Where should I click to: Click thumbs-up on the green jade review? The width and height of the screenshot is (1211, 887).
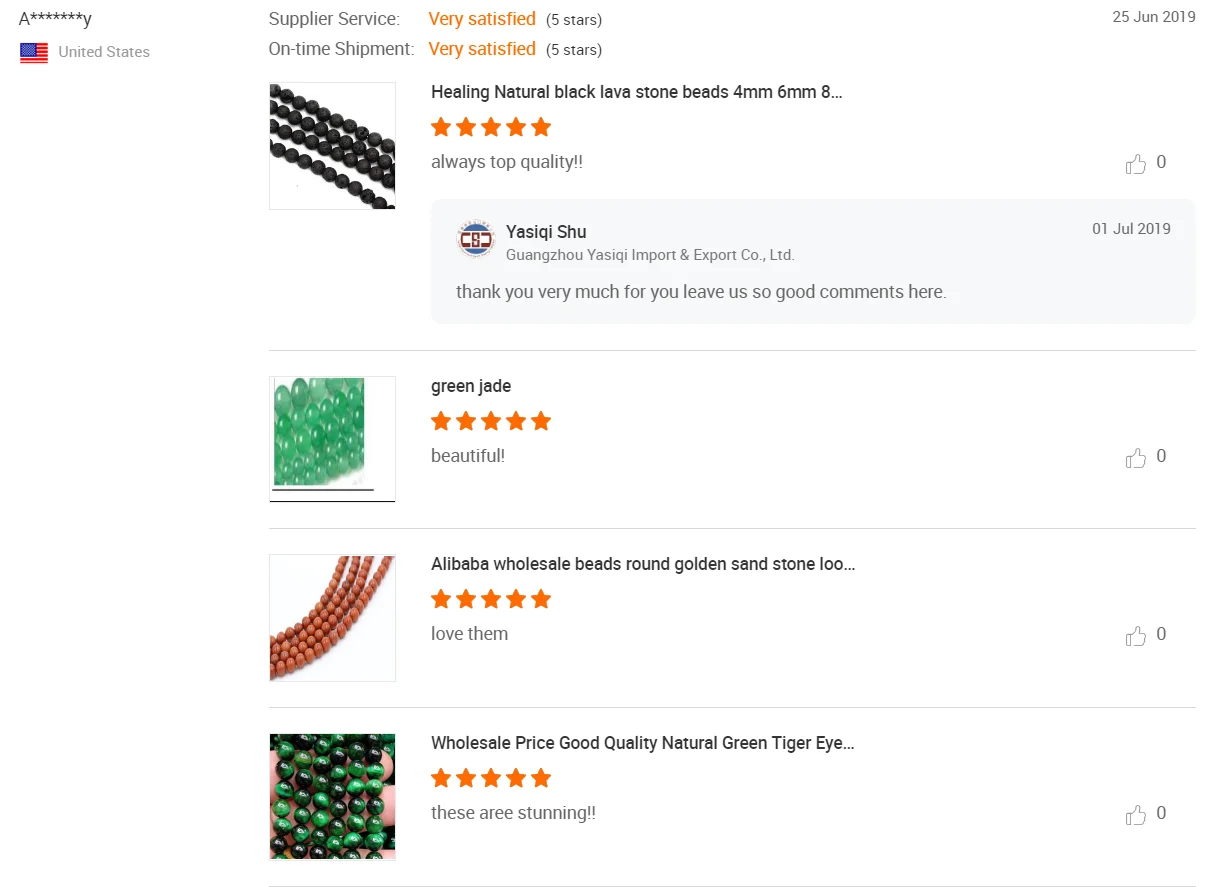1136,458
